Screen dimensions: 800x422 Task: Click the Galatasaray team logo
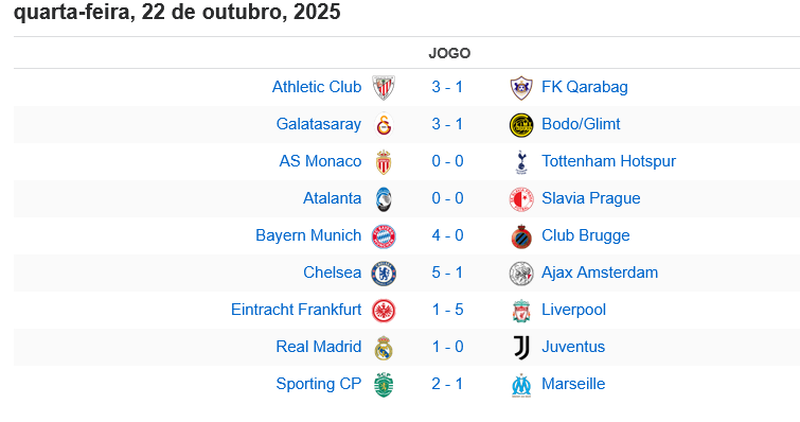383,125
